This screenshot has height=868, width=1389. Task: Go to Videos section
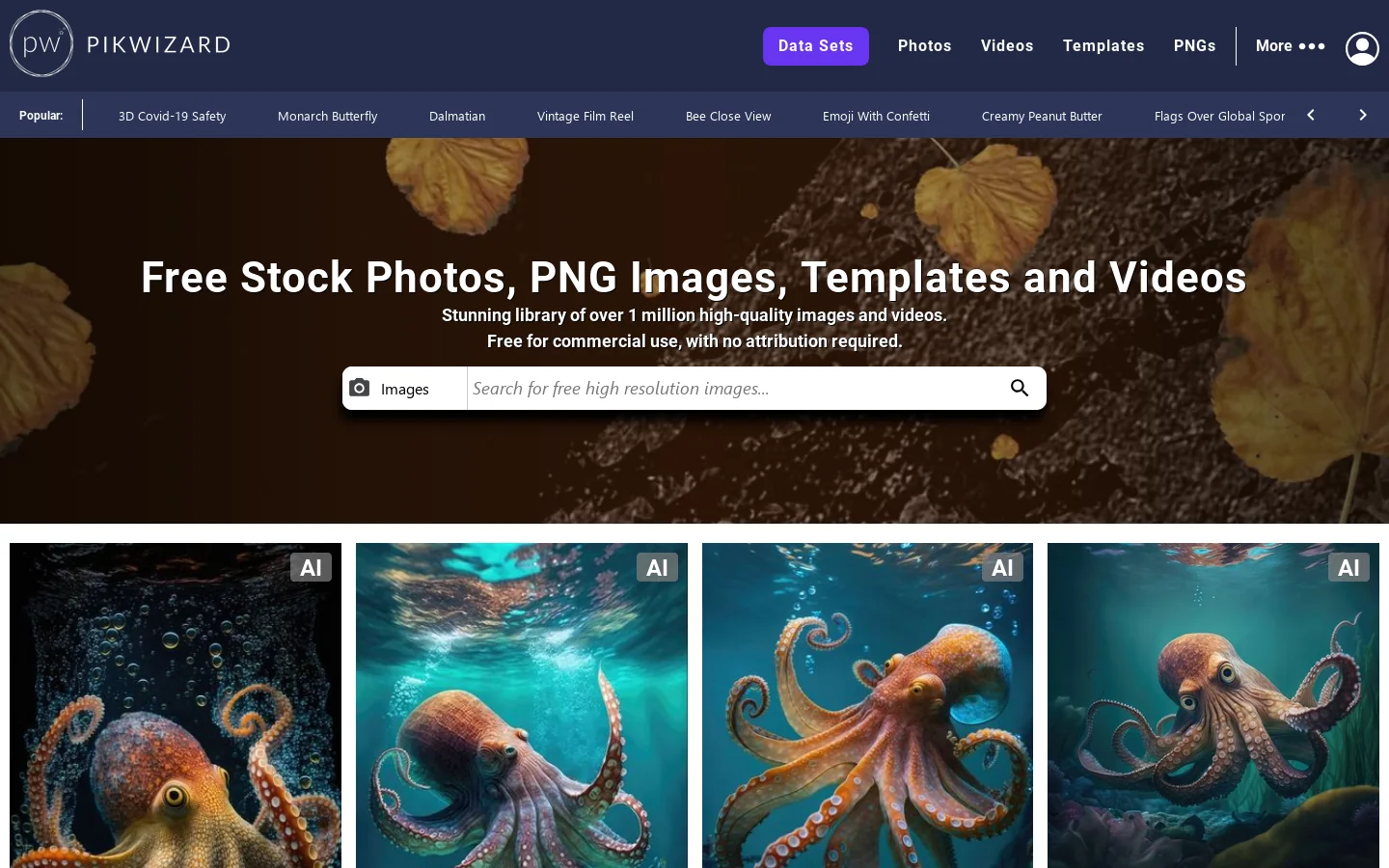[1007, 45]
